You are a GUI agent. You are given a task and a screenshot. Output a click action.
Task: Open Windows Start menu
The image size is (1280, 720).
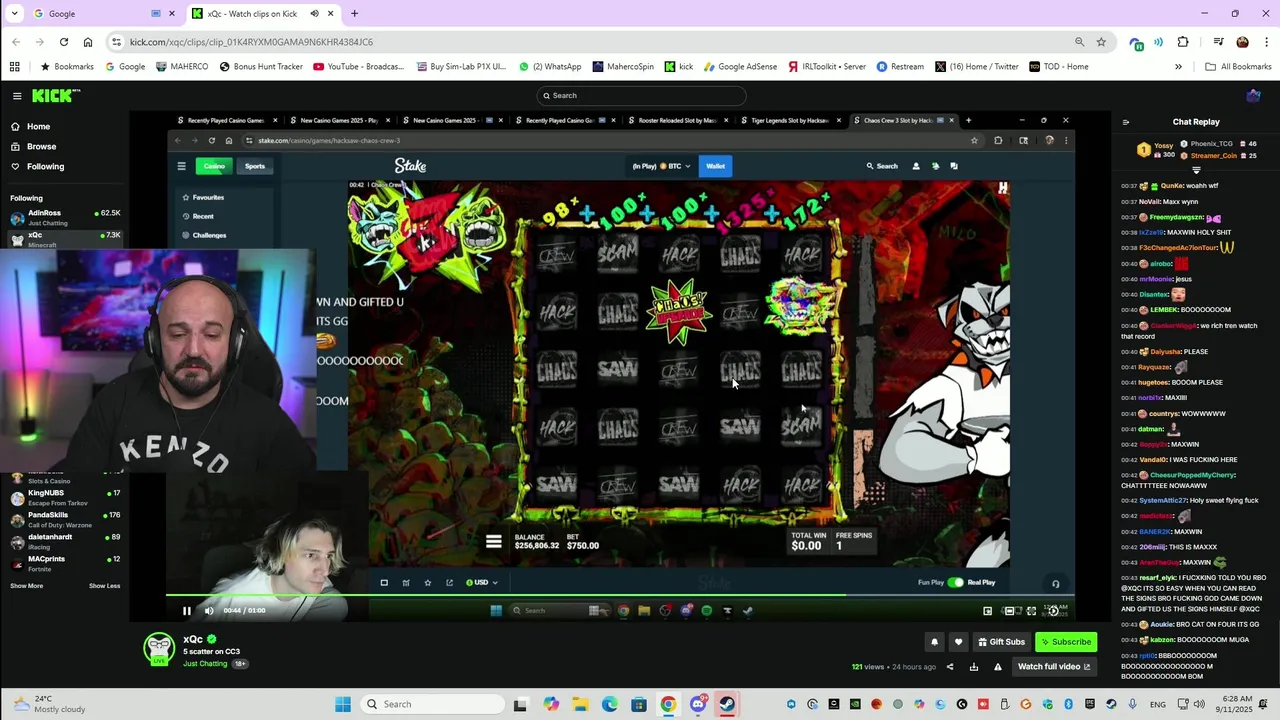click(x=343, y=704)
